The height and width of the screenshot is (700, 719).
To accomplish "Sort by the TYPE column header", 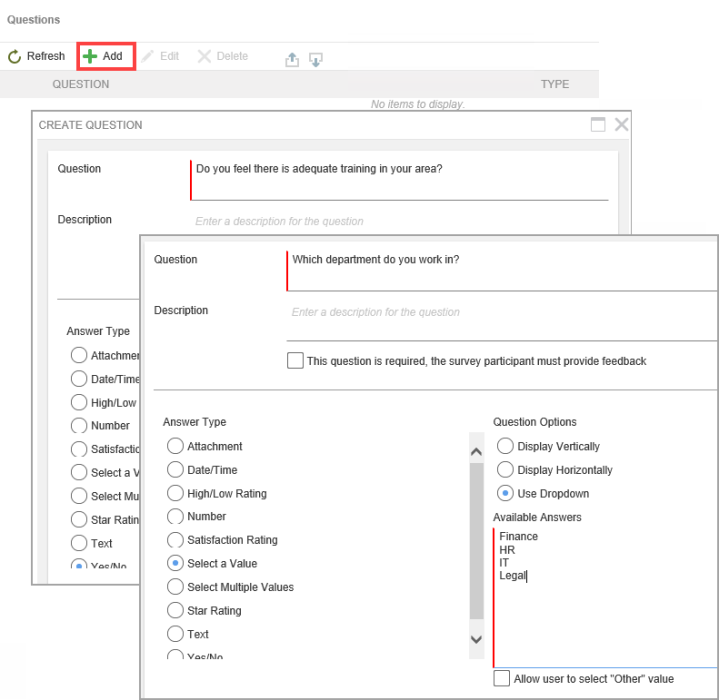I will click(554, 85).
